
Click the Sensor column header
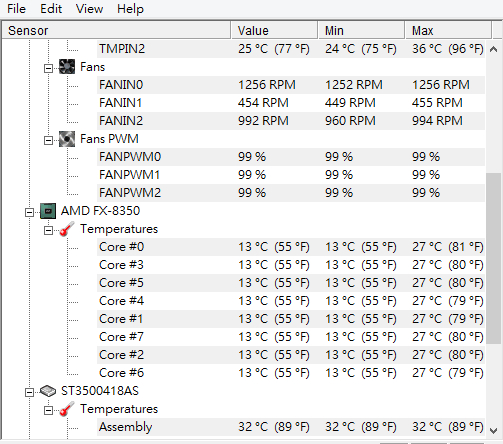point(116,31)
